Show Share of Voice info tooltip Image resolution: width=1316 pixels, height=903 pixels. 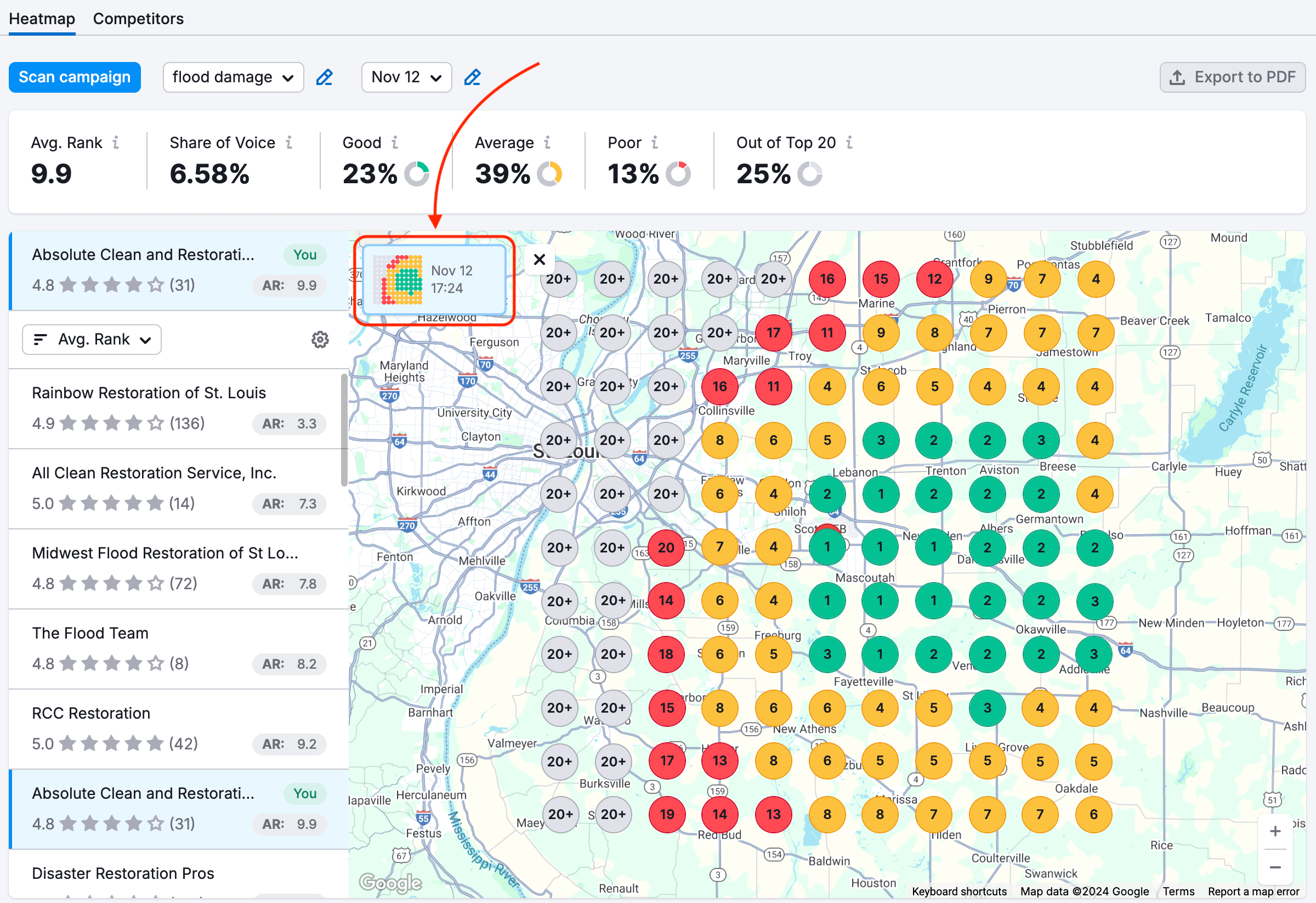290,143
